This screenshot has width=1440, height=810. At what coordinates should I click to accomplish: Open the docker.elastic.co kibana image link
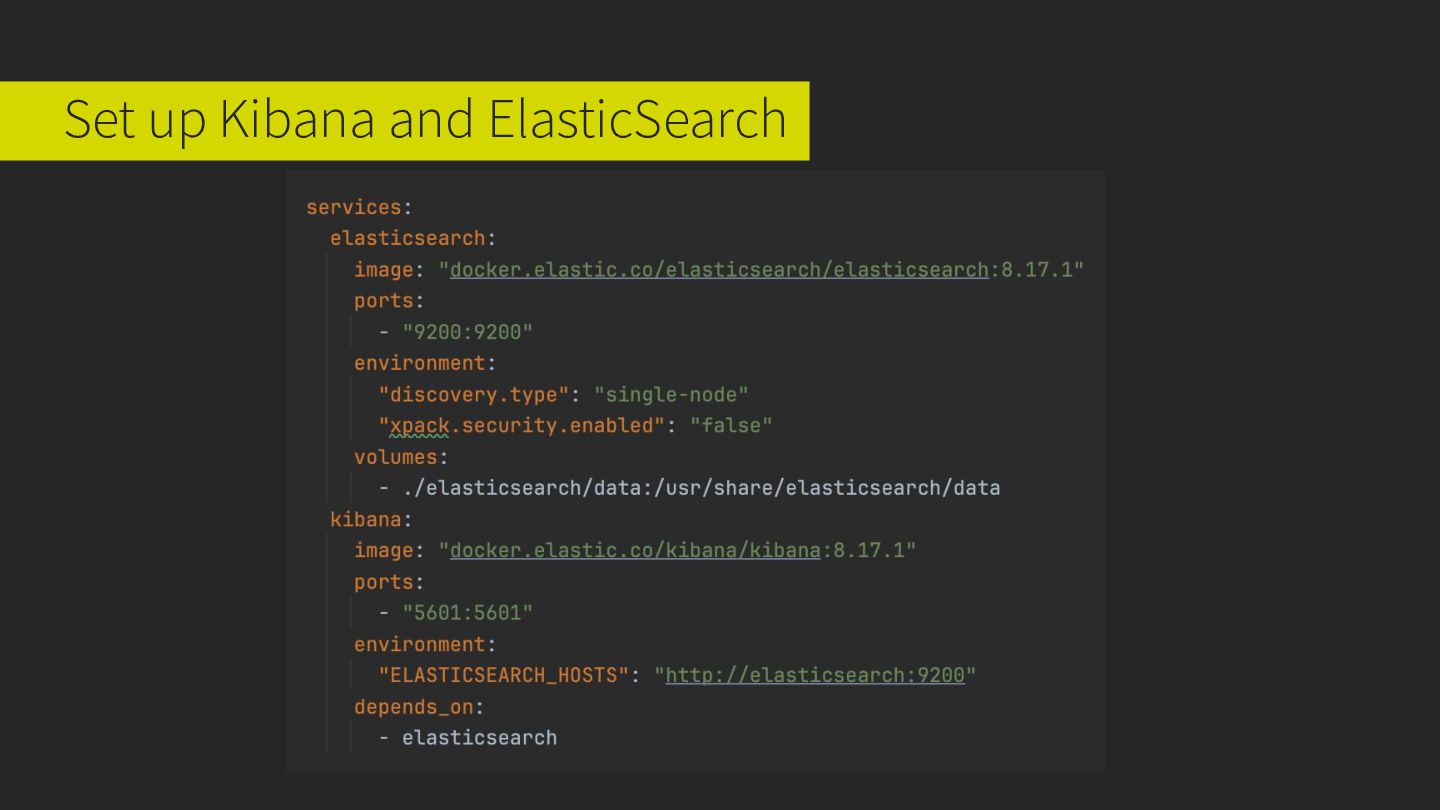tap(635, 550)
